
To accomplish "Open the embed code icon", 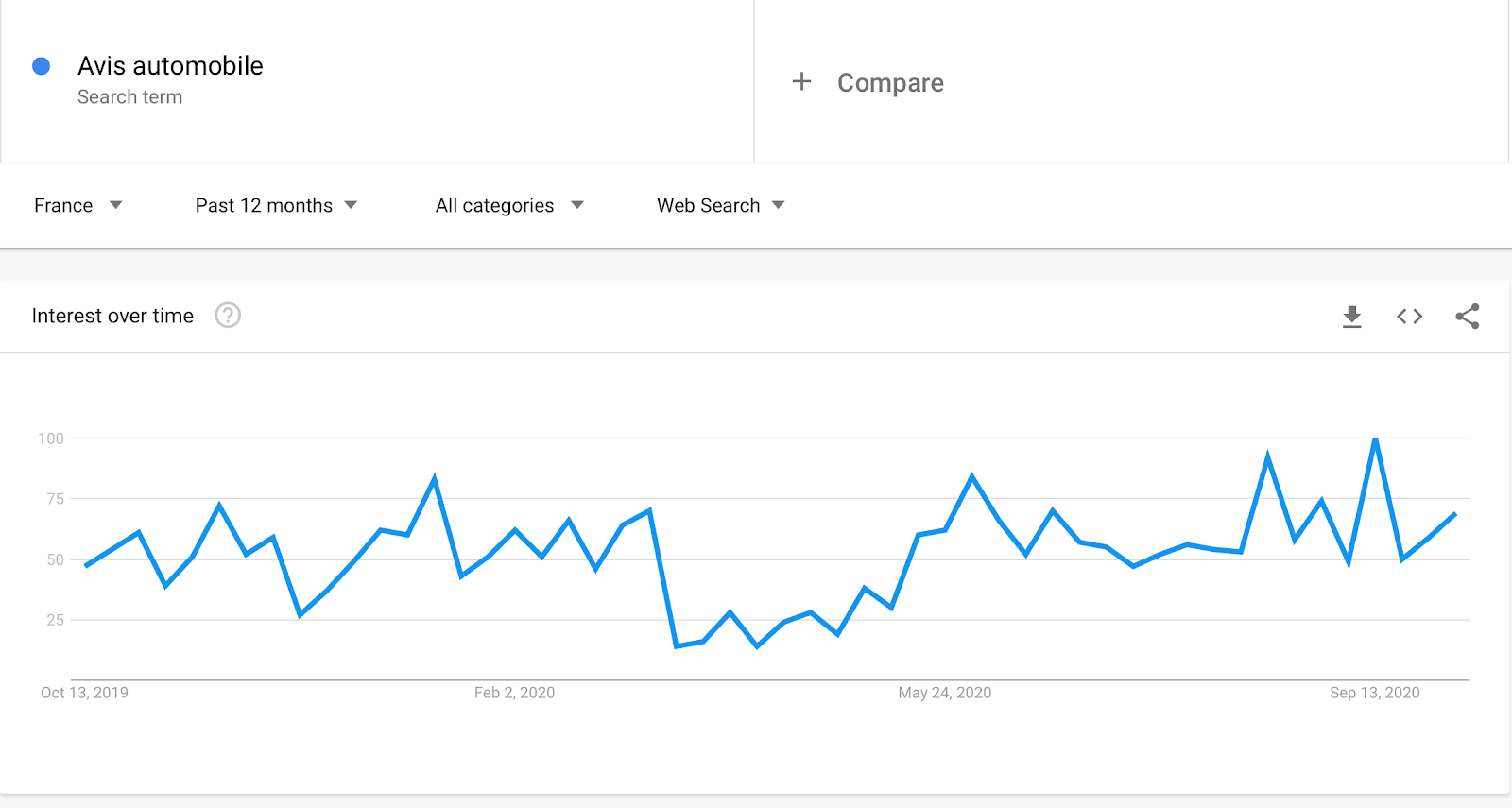I will 1410,317.
